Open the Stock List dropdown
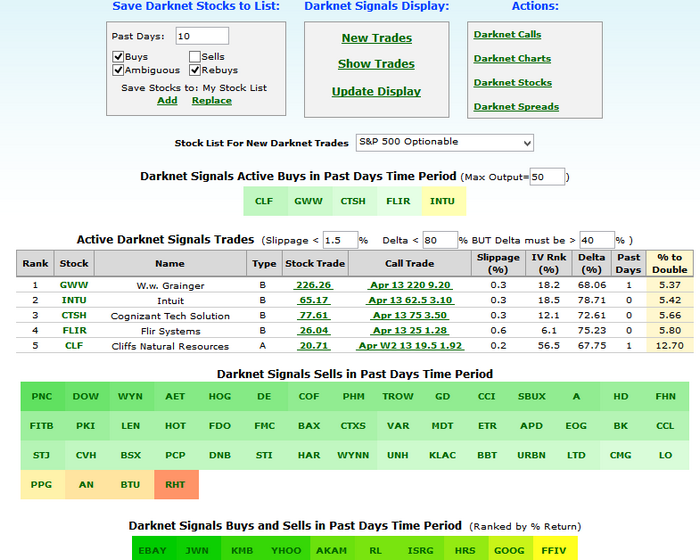 pos(445,142)
